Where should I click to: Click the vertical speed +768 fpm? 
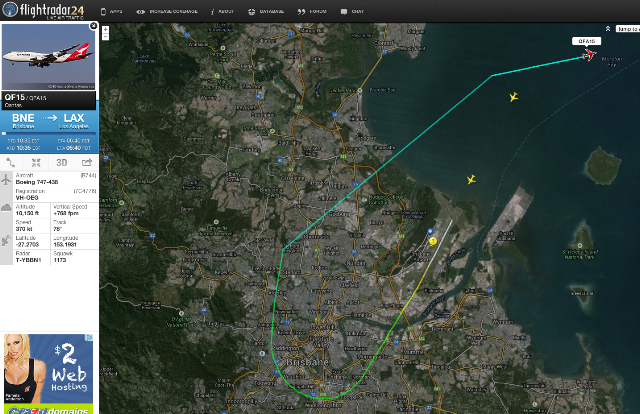[66, 213]
